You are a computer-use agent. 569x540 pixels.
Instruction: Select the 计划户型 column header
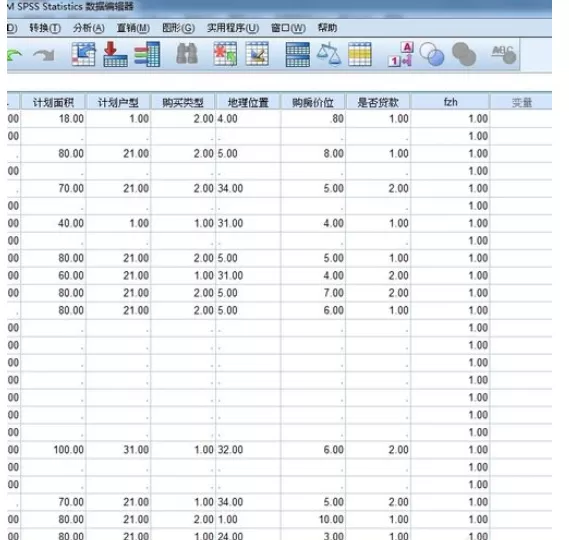click(118, 102)
